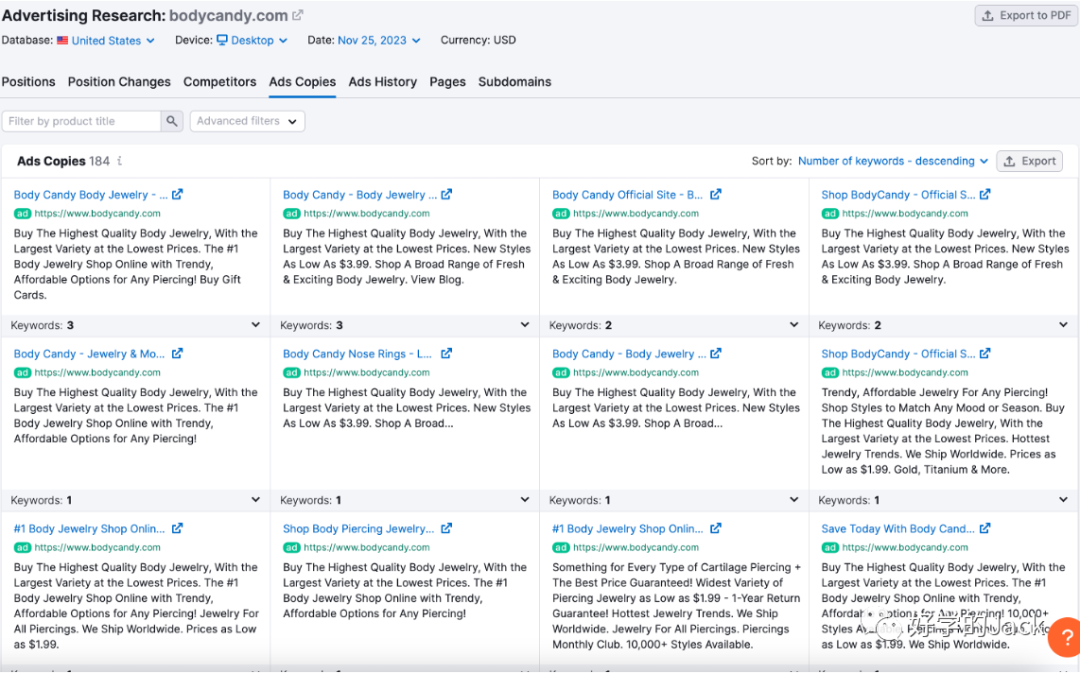The height and width of the screenshot is (673, 1080).
Task: Open bodycandy.com domain external link icon
Action: [298, 14]
